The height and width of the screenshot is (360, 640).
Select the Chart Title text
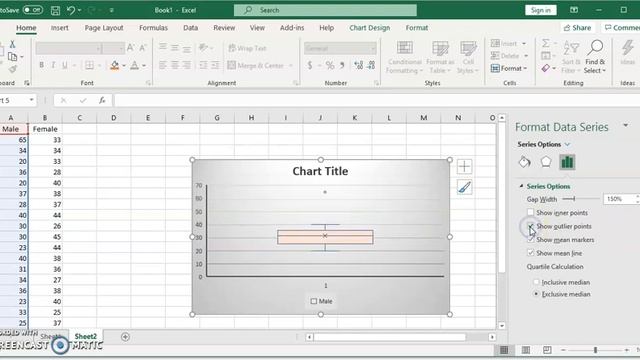click(x=320, y=171)
